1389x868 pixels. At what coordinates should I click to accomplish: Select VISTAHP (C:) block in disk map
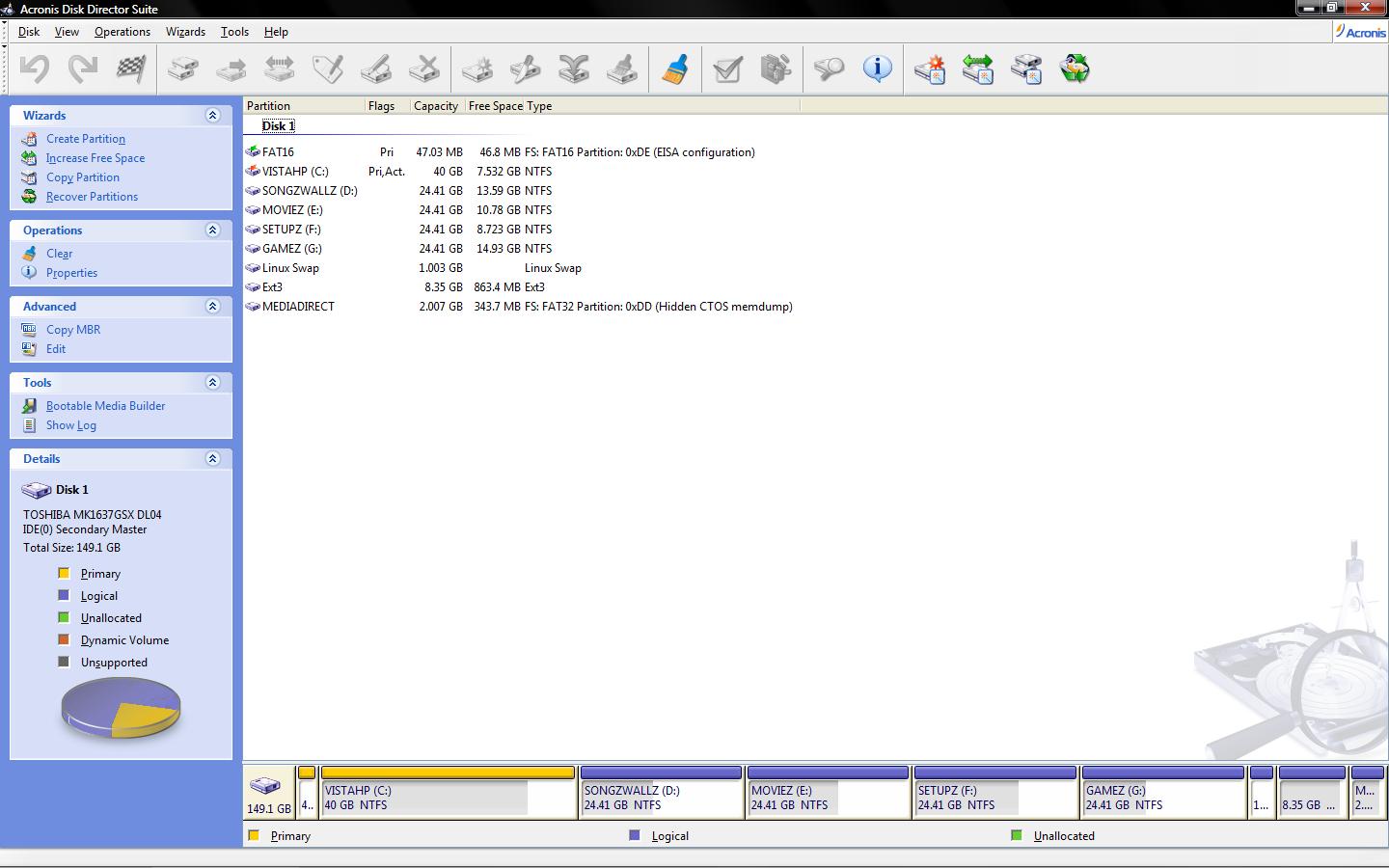point(449,792)
